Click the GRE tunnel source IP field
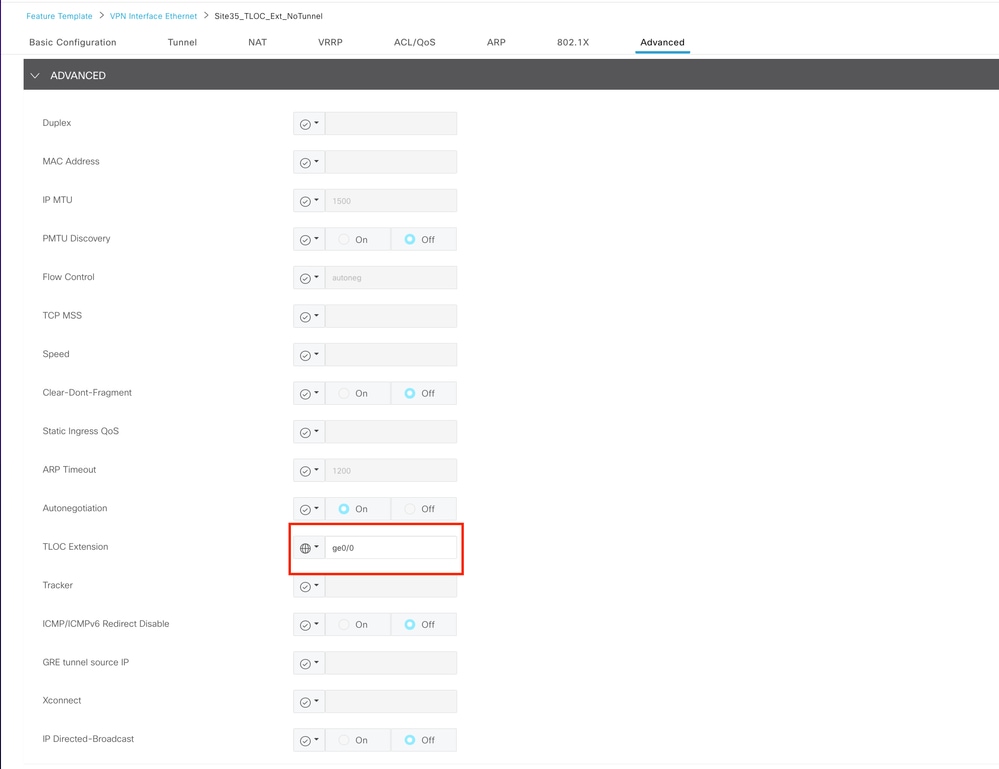Screen dimensions: 999x769 tap(391, 663)
